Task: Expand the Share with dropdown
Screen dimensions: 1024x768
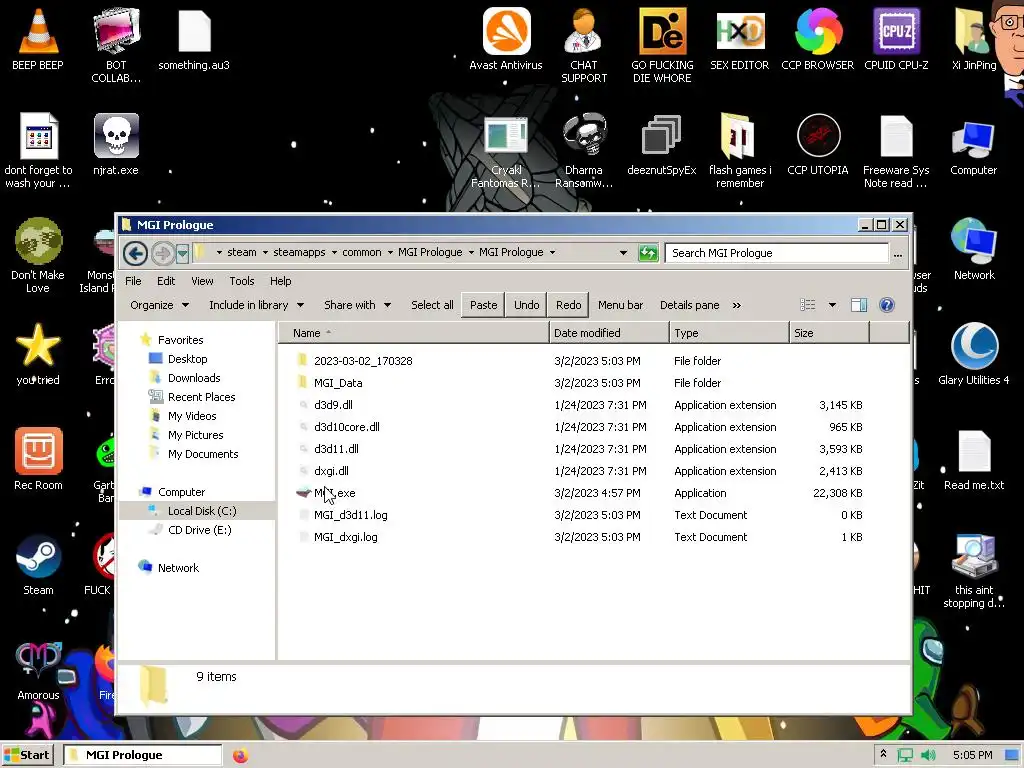Action: coord(357,305)
